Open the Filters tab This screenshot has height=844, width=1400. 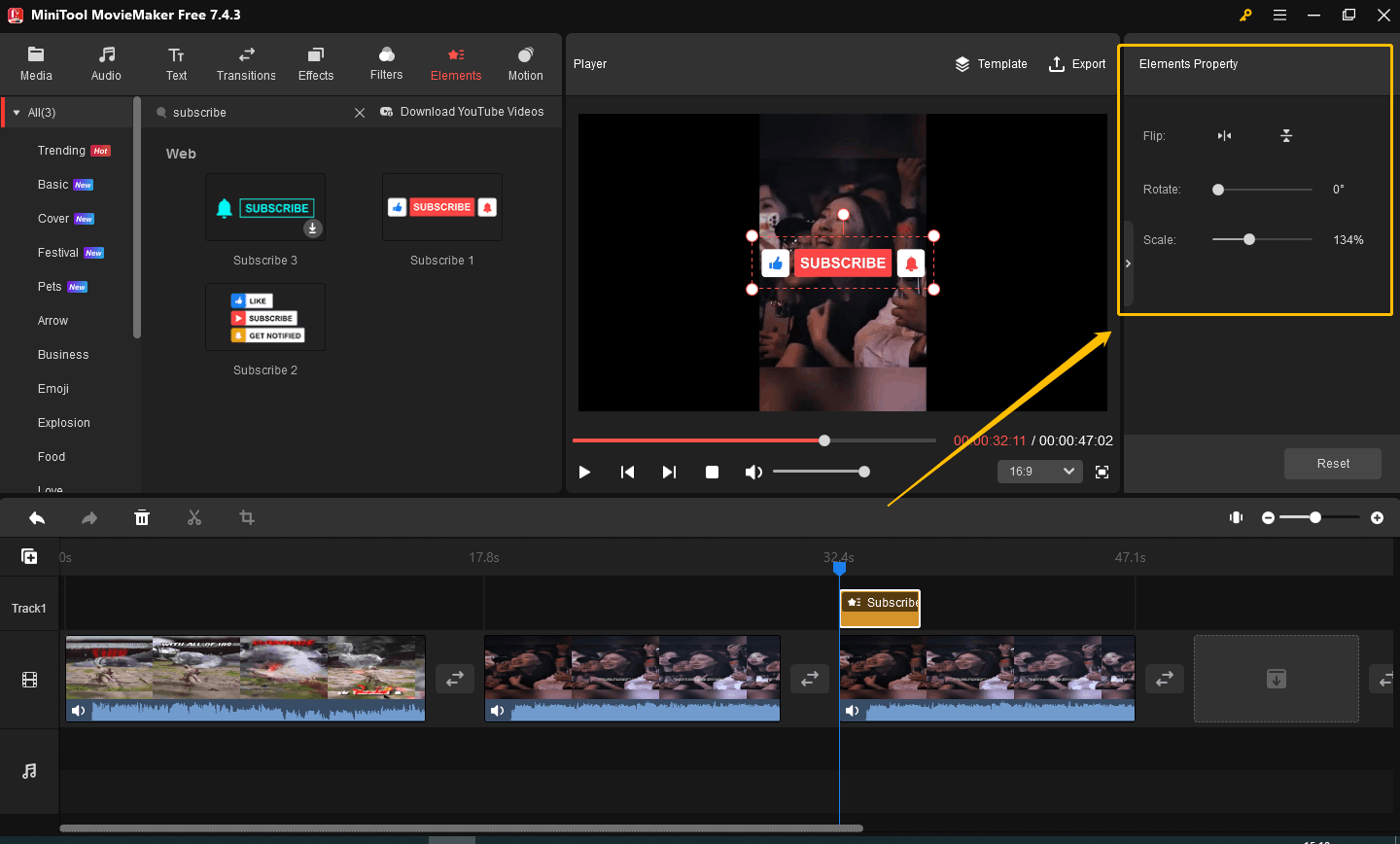click(x=386, y=64)
